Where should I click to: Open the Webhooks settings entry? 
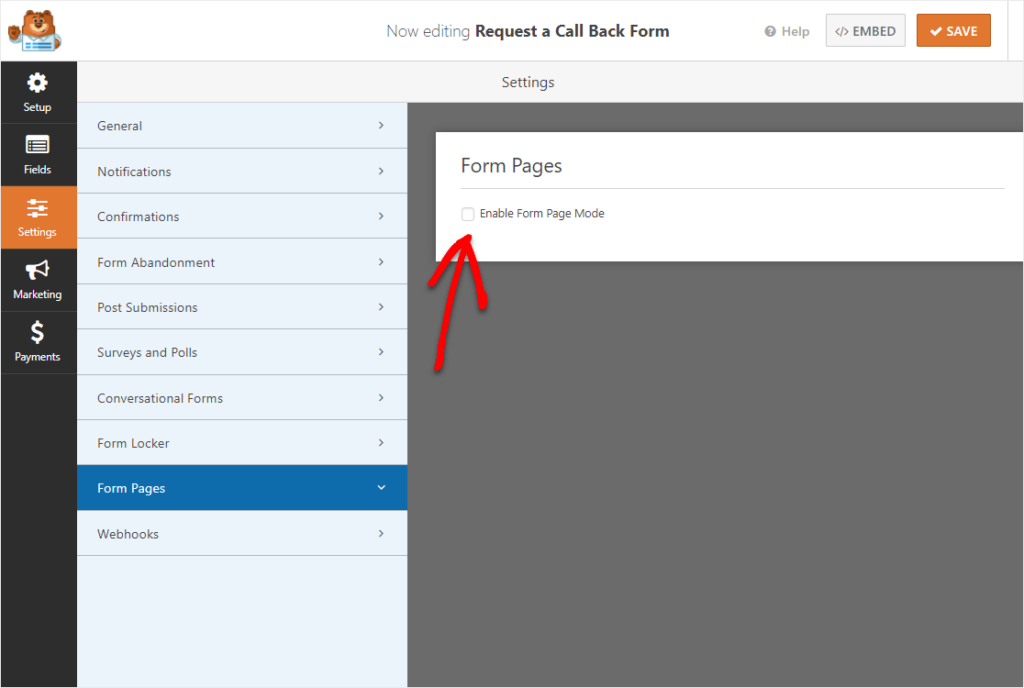[x=242, y=533]
